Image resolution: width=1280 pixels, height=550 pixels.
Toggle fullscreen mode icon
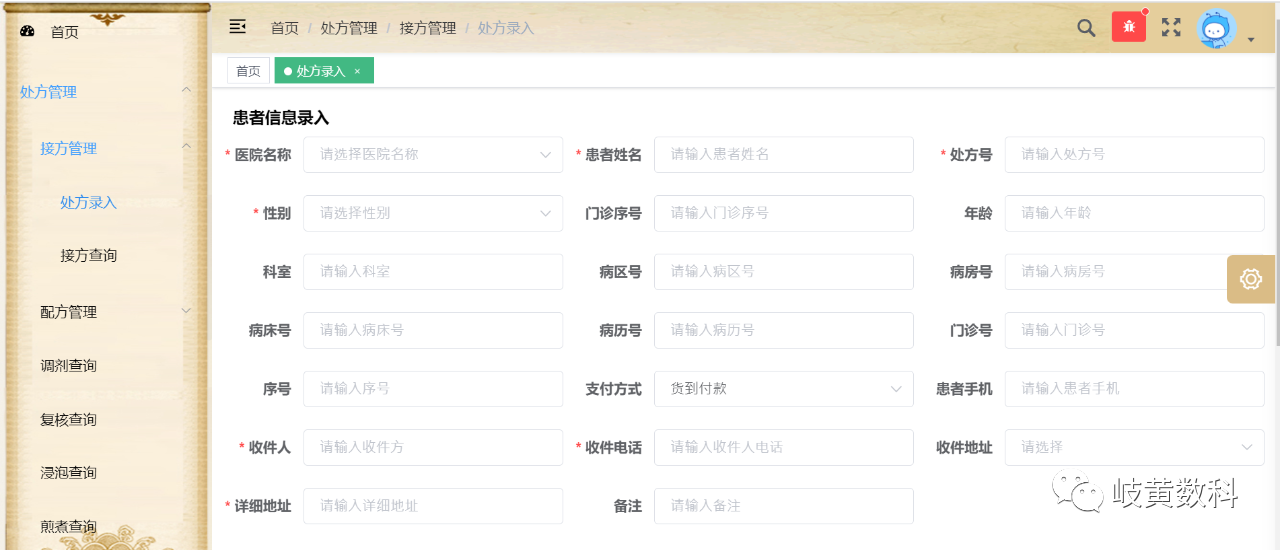pyautogui.click(x=1171, y=28)
